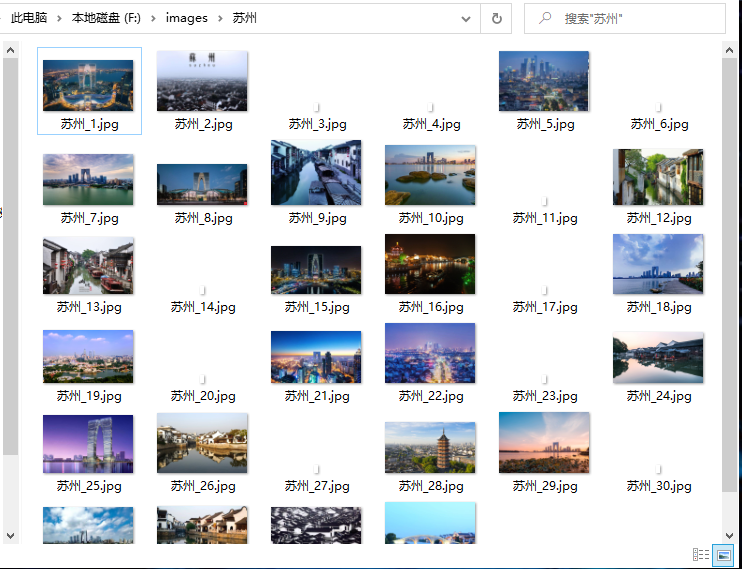This screenshot has height=569, width=742.
Task: Click the navigation pane scroll up arrow
Action: tap(10, 50)
